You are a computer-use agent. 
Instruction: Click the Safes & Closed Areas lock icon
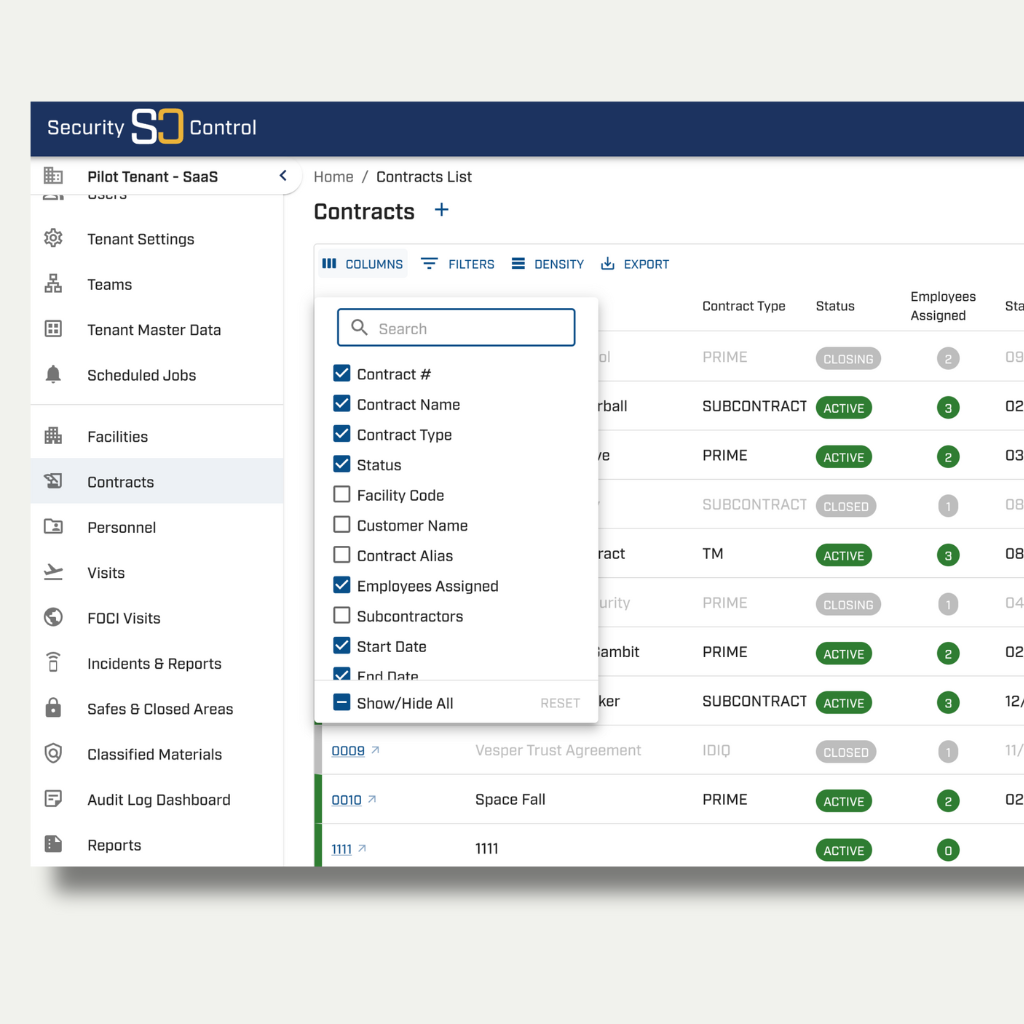coord(53,709)
